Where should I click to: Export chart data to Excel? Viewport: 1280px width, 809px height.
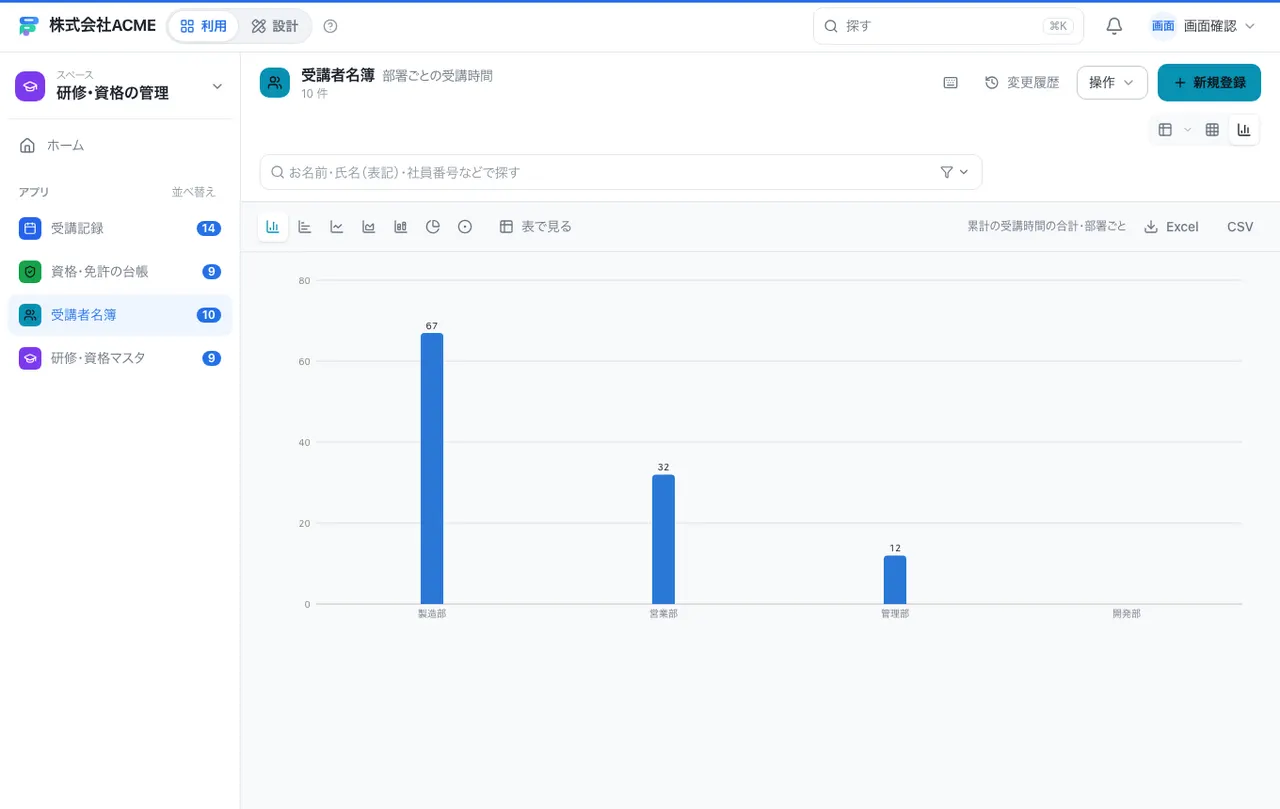point(1171,227)
